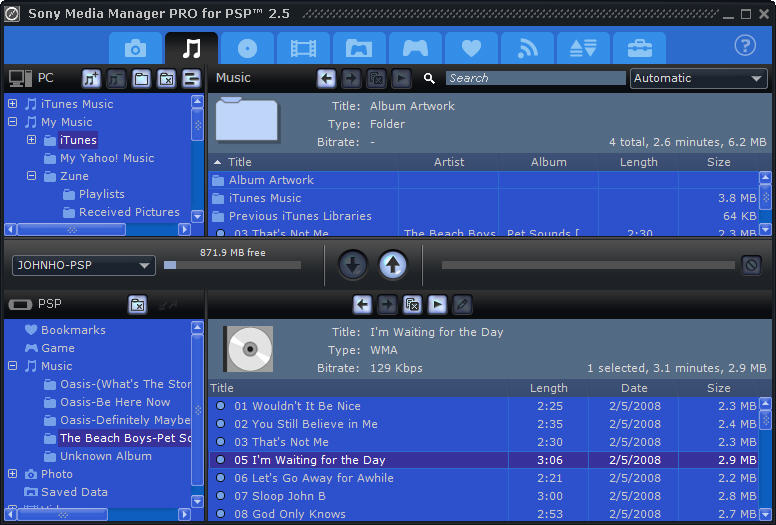The image size is (776, 525).
Task: Open the Automatic dropdown
Action: [x=698, y=78]
